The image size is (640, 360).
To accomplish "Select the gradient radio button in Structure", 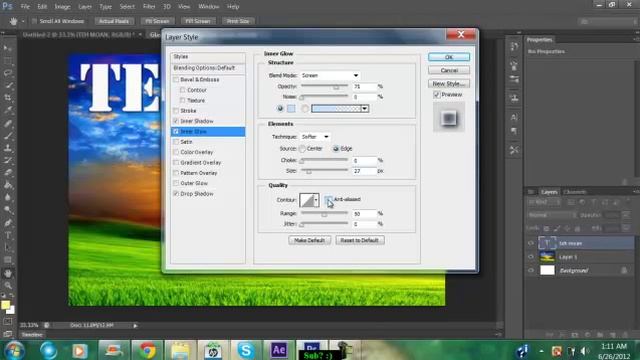I will click(x=305, y=109).
